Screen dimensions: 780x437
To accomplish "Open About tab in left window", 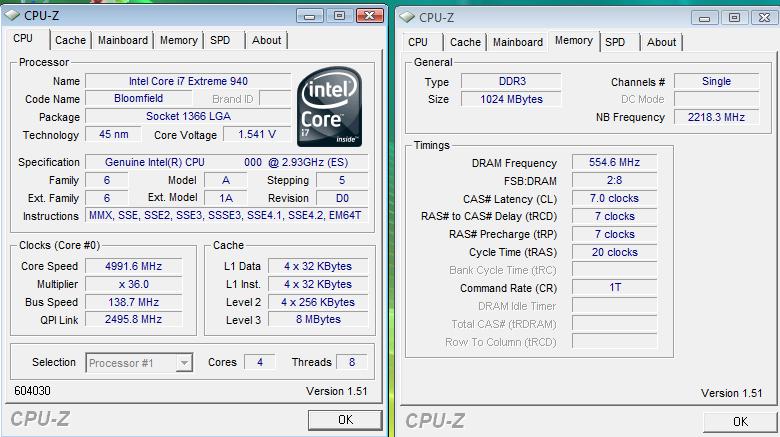I will (267, 40).
